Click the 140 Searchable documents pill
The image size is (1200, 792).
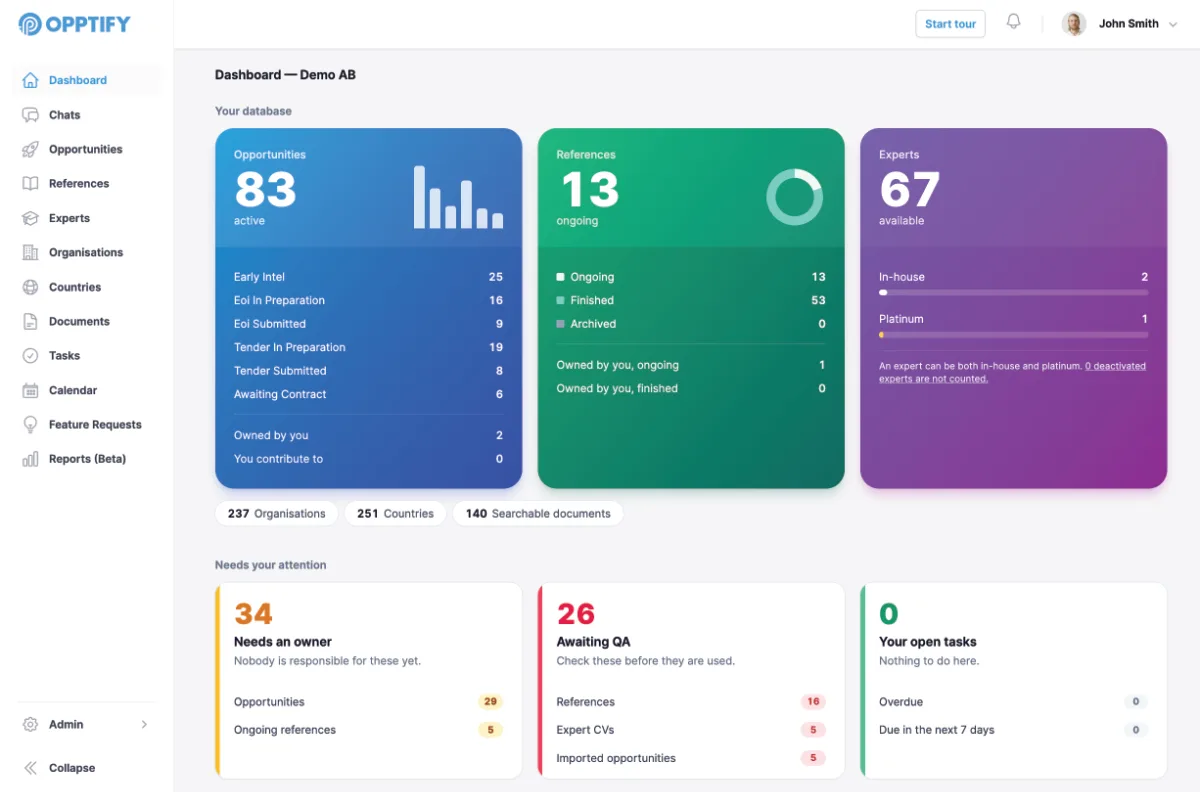(x=538, y=514)
